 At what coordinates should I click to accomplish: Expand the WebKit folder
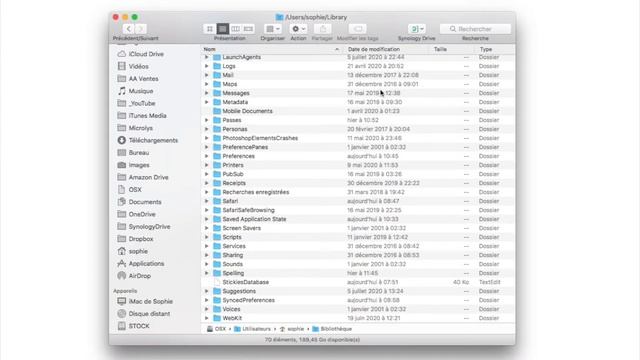[x=207, y=318]
